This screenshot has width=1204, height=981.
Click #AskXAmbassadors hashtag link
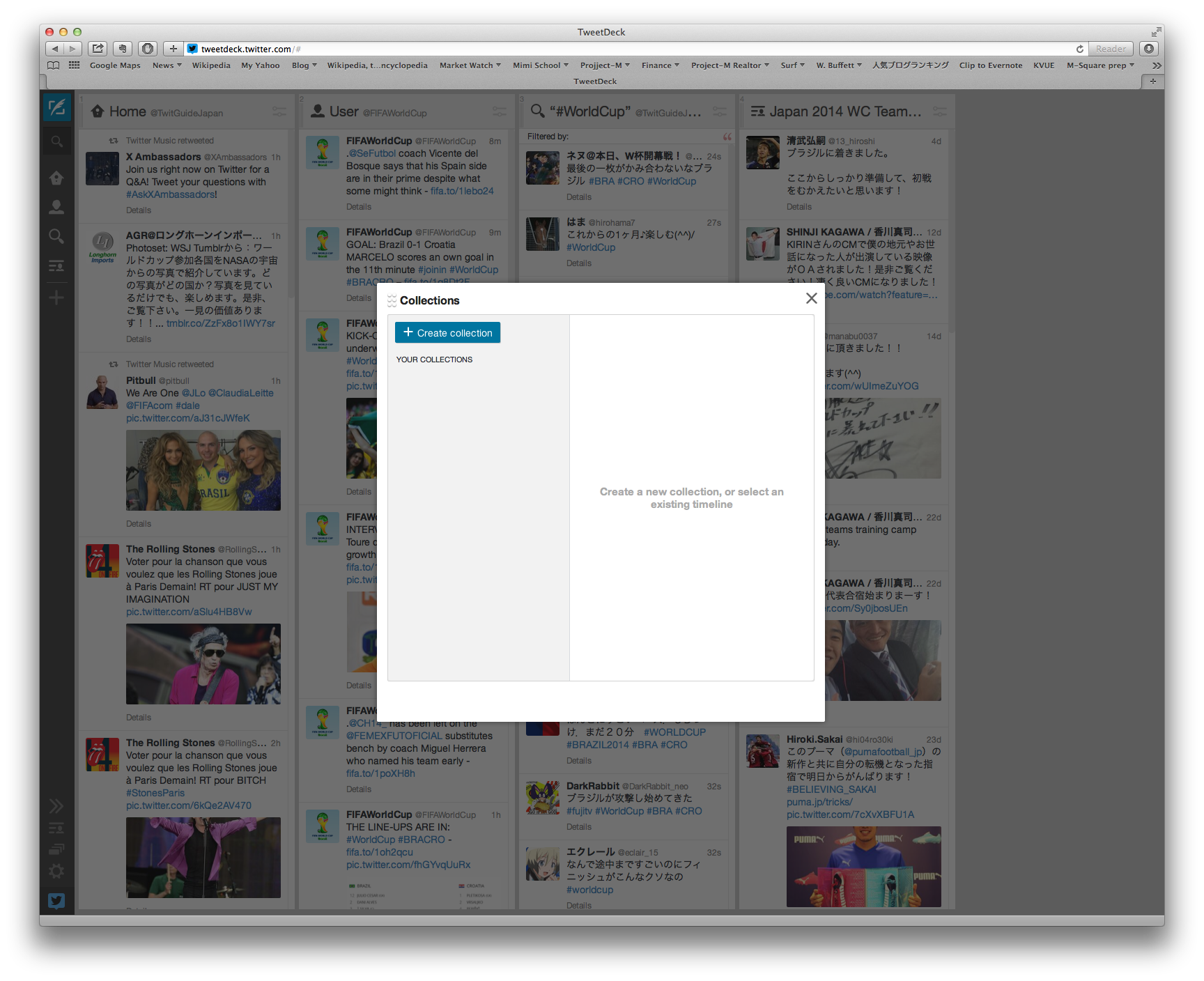point(171,194)
